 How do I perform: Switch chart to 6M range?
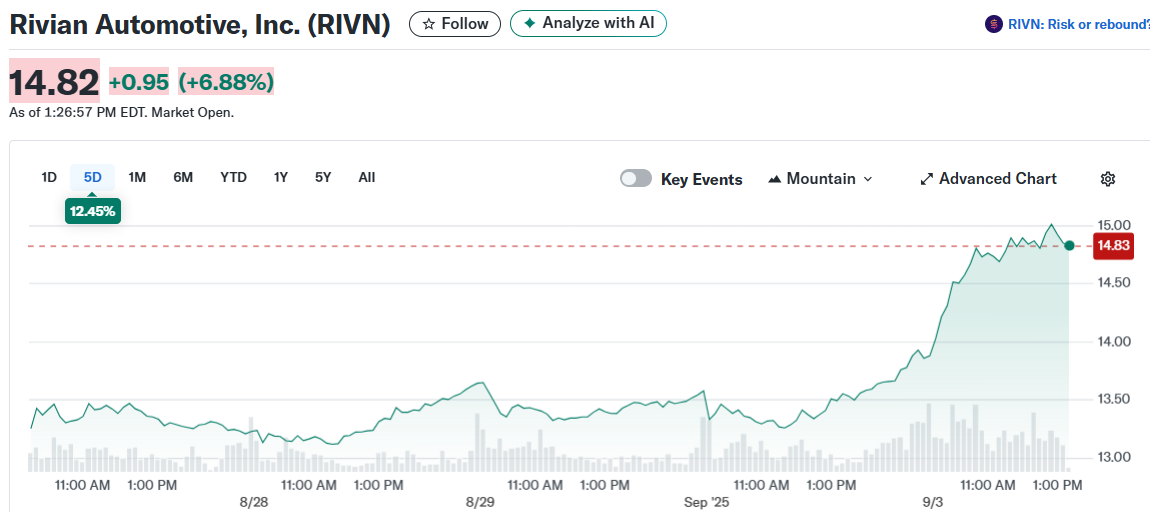tap(183, 178)
